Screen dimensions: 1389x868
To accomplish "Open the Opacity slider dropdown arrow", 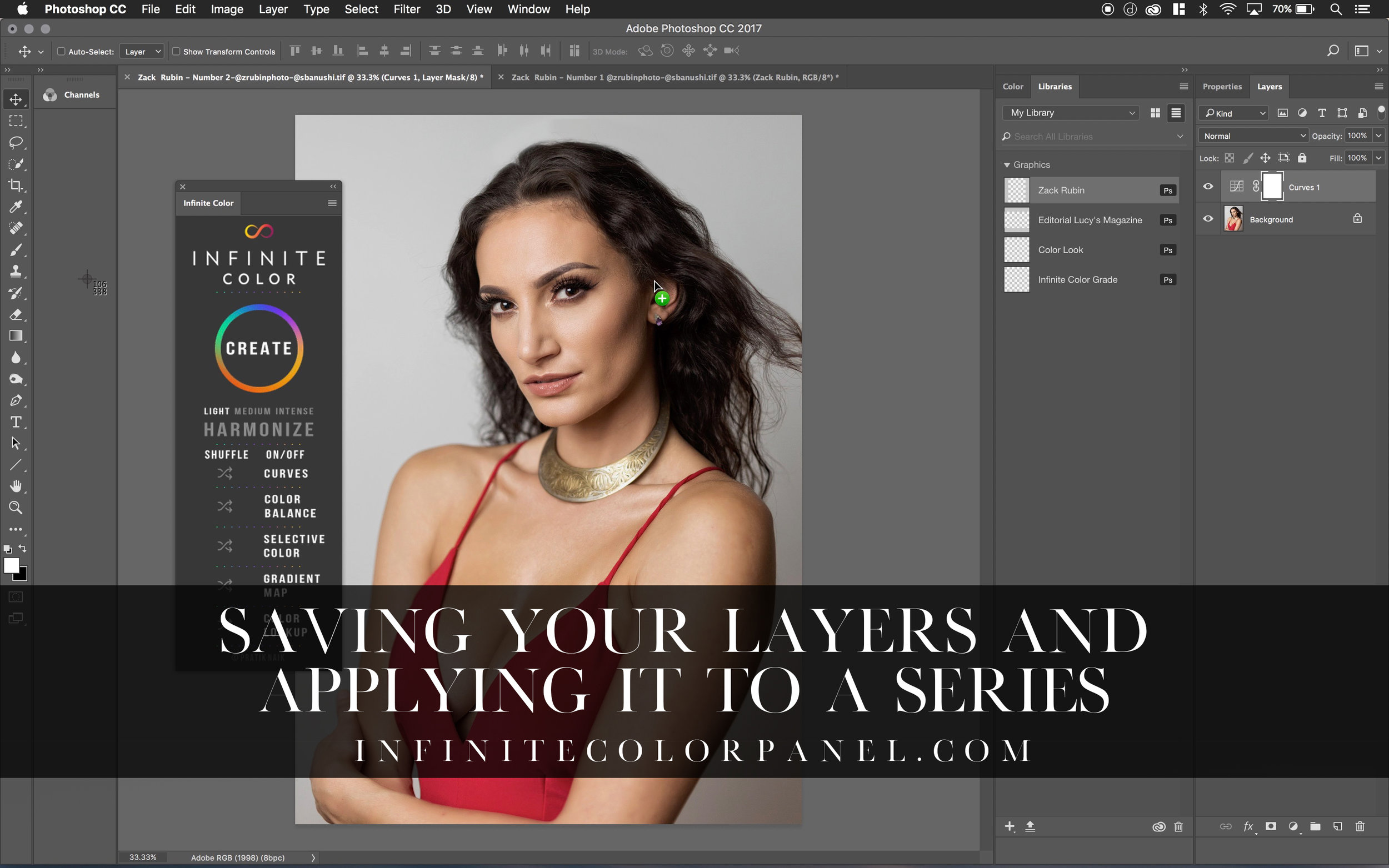I will point(1378,136).
